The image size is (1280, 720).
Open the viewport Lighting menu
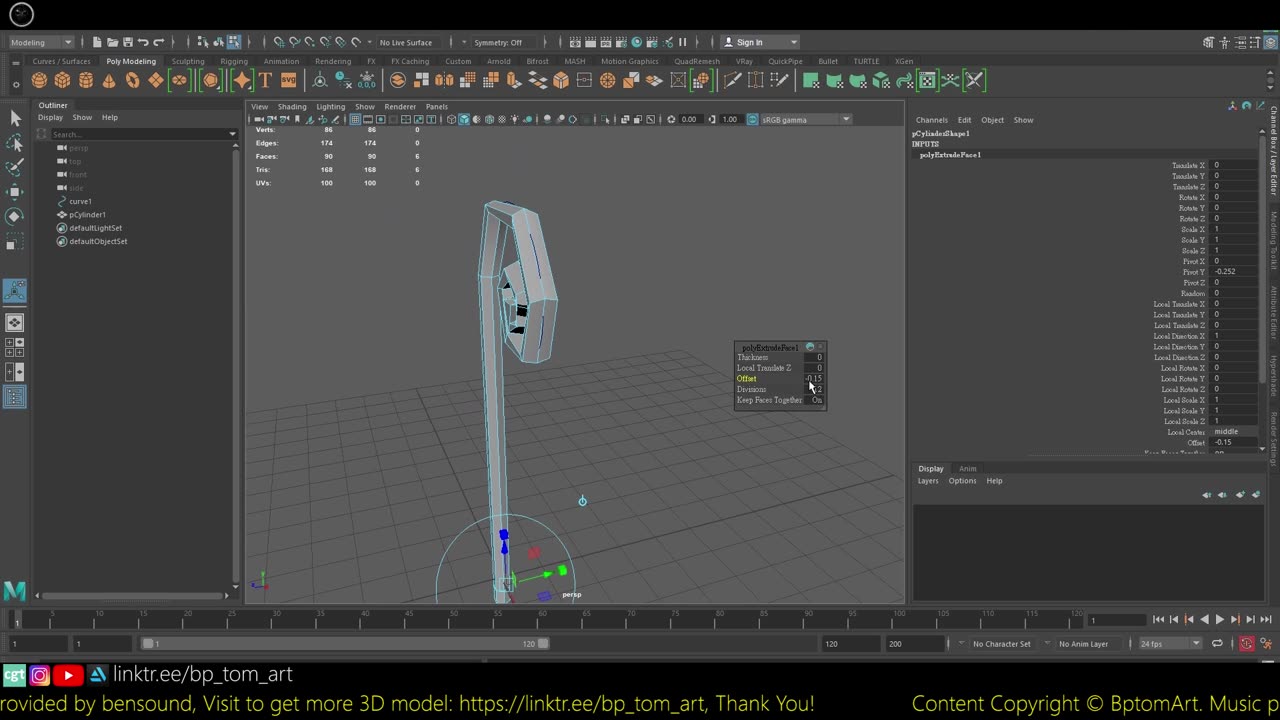(x=330, y=106)
